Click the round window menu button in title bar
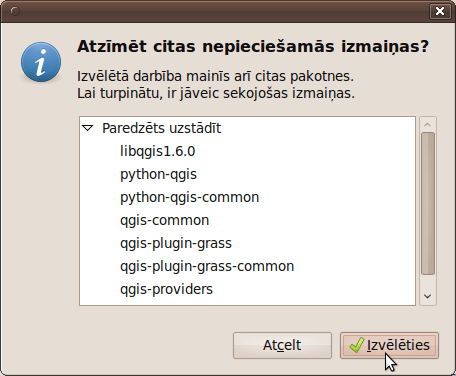Screen dimensions: 456x376 tap(15, 11)
